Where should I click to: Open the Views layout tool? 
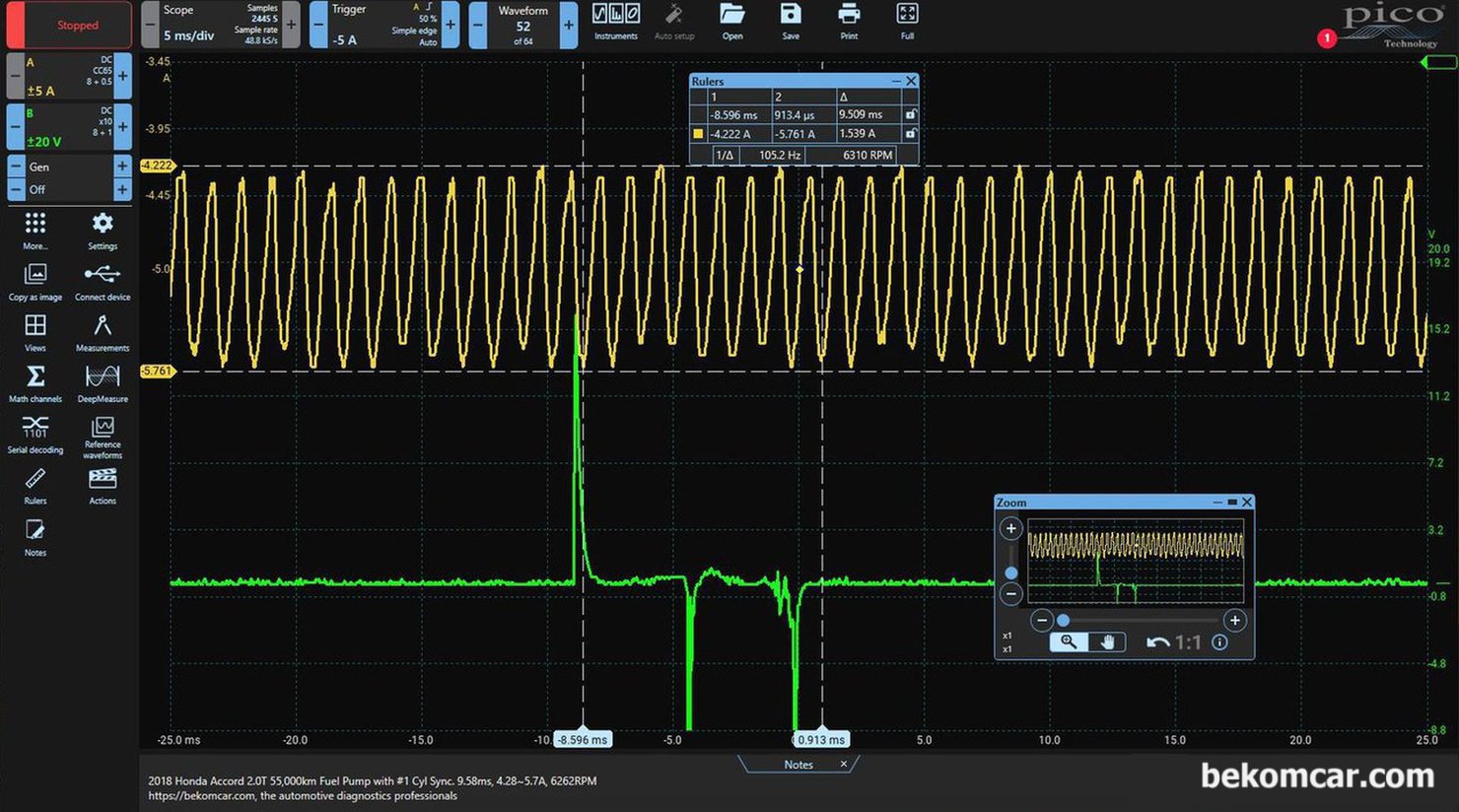[x=35, y=333]
